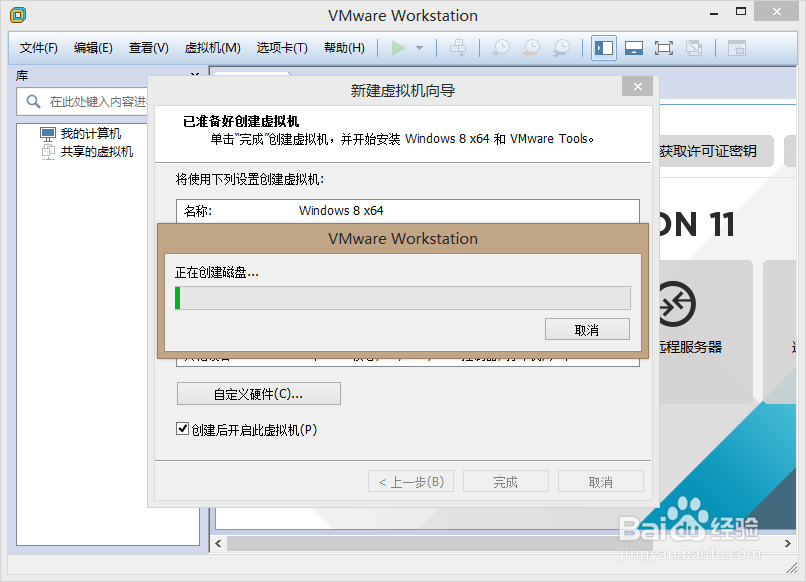Maximize the VMware Workstation window
This screenshot has width=806, height=582.
point(741,11)
